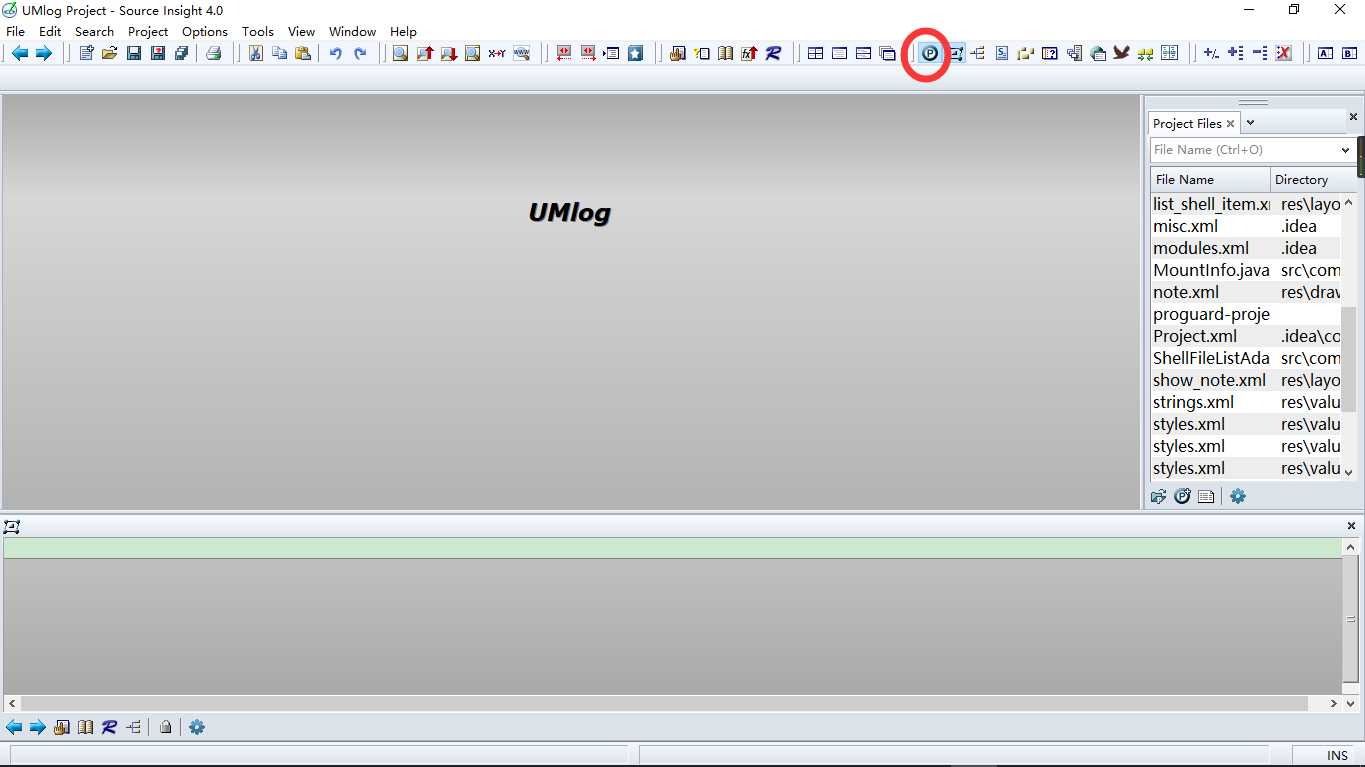
Task: Sort by the File Name column header
Action: (1210, 180)
